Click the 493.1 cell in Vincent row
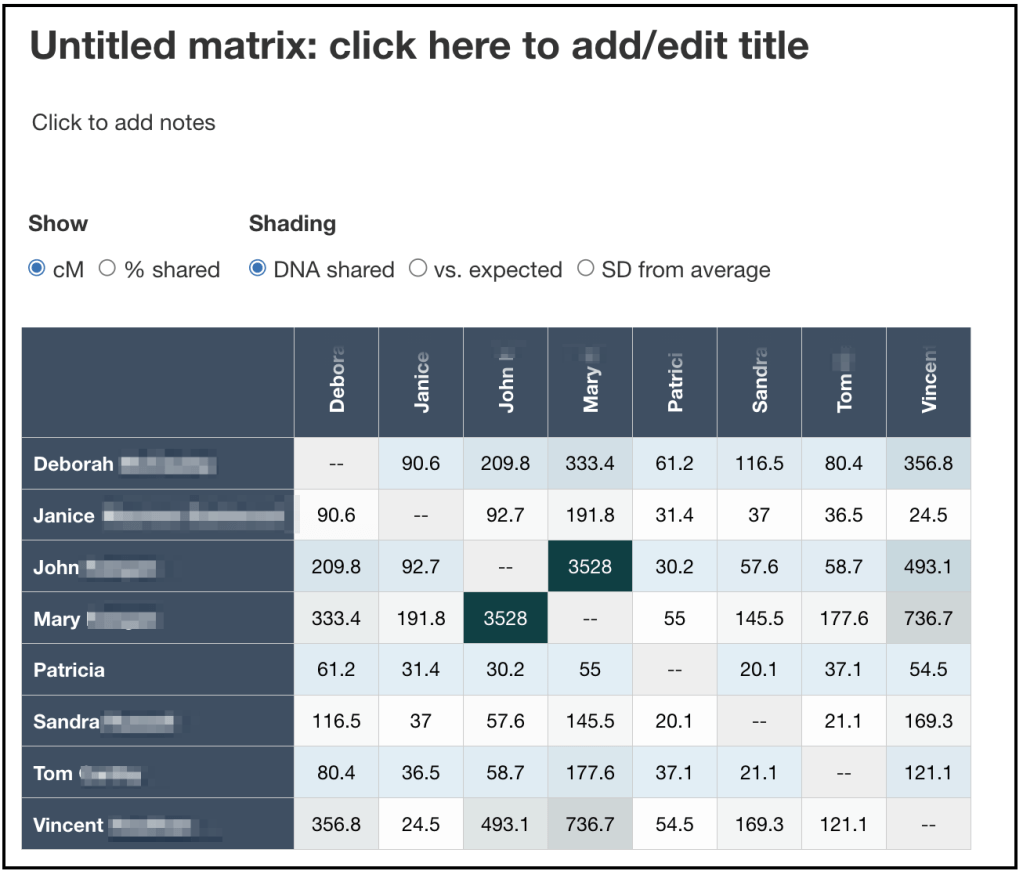1023x871 pixels. (506, 825)
